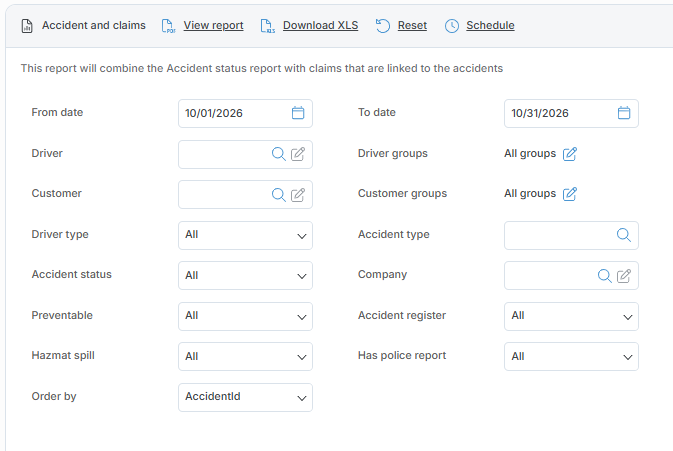
Task: Click All groups text next to Driver groups
Action: tap(530, 153)
